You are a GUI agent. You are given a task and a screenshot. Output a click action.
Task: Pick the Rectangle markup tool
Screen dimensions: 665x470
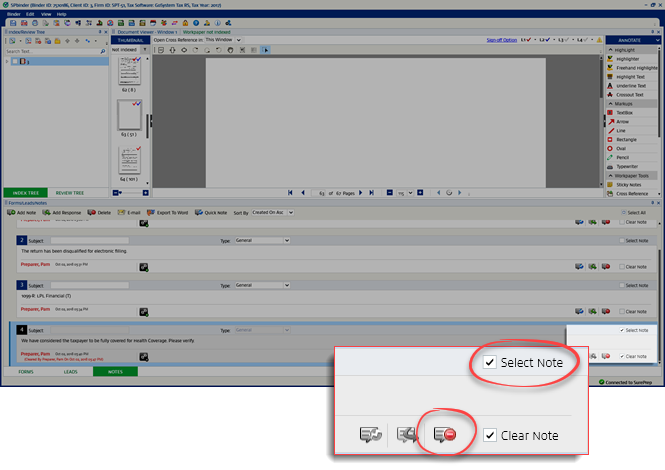[628, 139]
